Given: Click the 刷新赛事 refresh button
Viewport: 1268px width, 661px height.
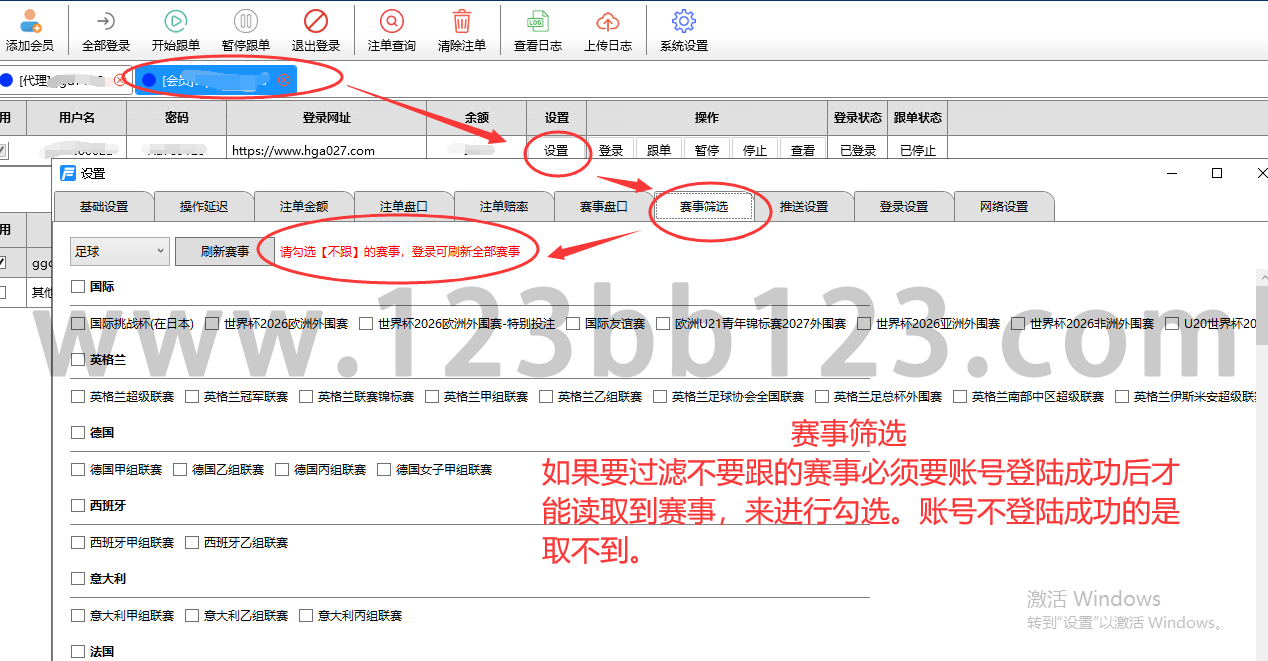Looking at the screenshot, I should click(224, 252).
